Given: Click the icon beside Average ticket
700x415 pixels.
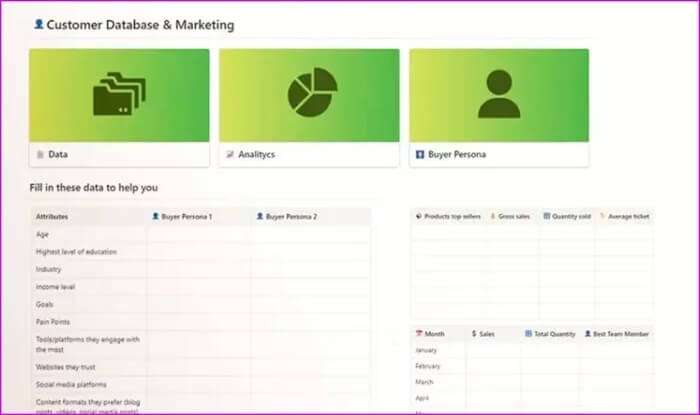Looking at the screenshot, I should 602,216.
